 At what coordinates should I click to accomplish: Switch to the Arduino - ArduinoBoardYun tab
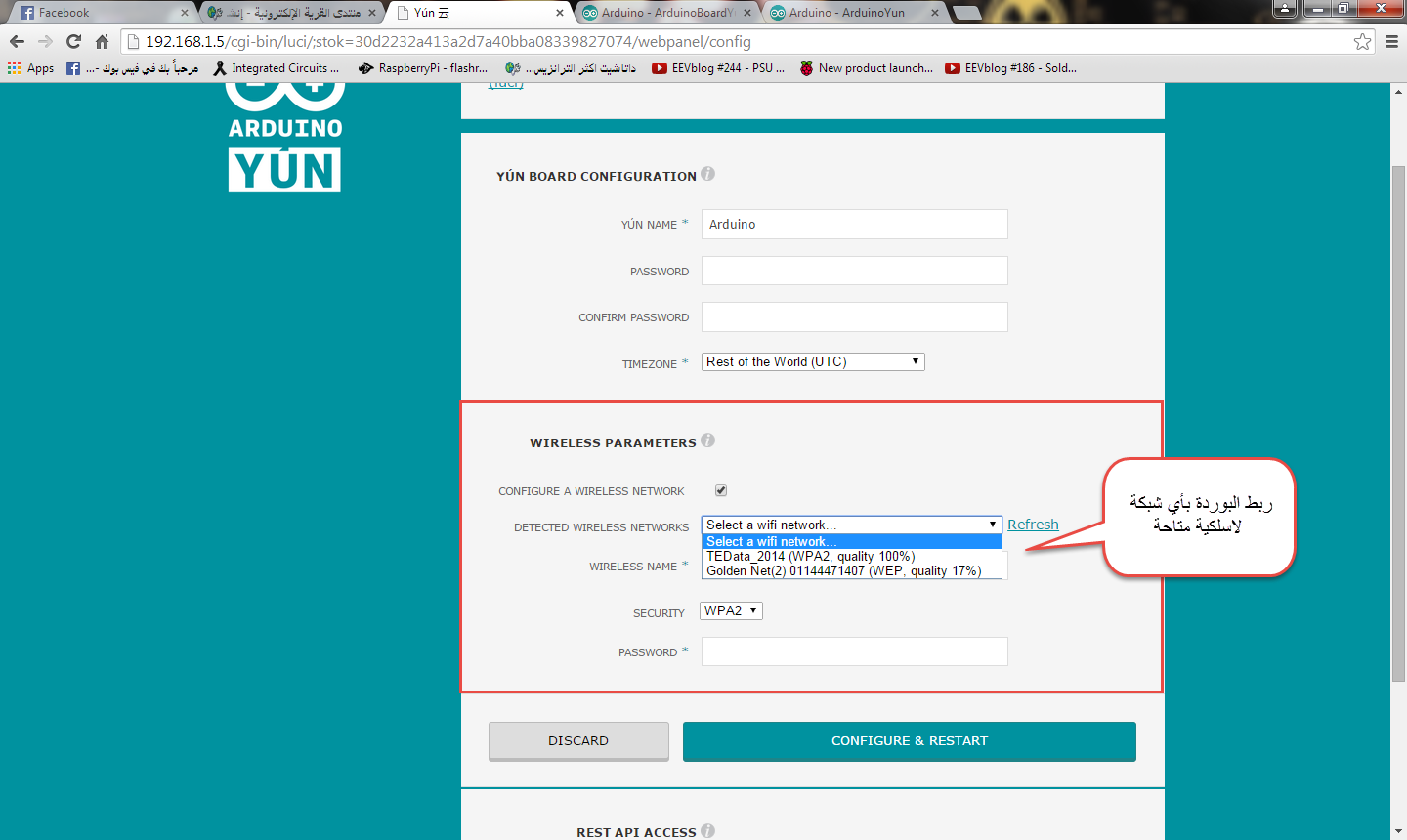pos(664,13)
